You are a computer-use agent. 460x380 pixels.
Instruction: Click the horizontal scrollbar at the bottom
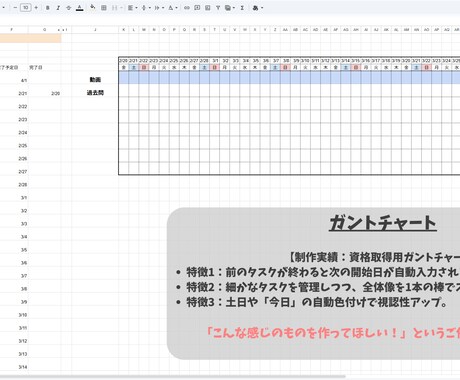173,377
